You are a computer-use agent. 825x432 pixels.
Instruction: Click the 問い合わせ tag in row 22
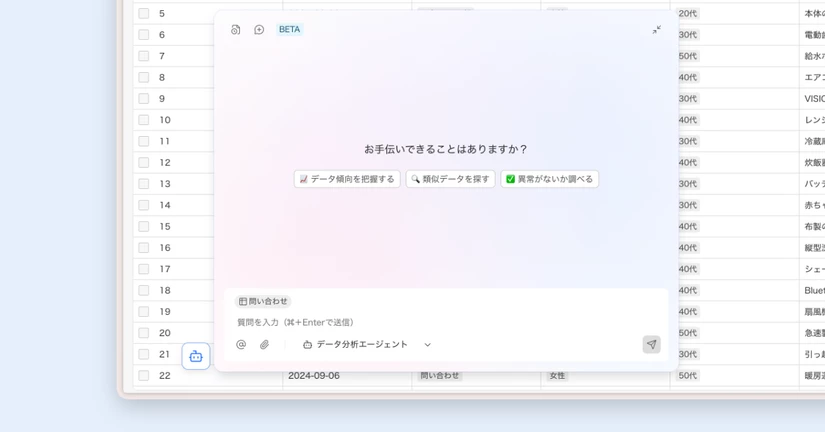(x=440, y=376)
